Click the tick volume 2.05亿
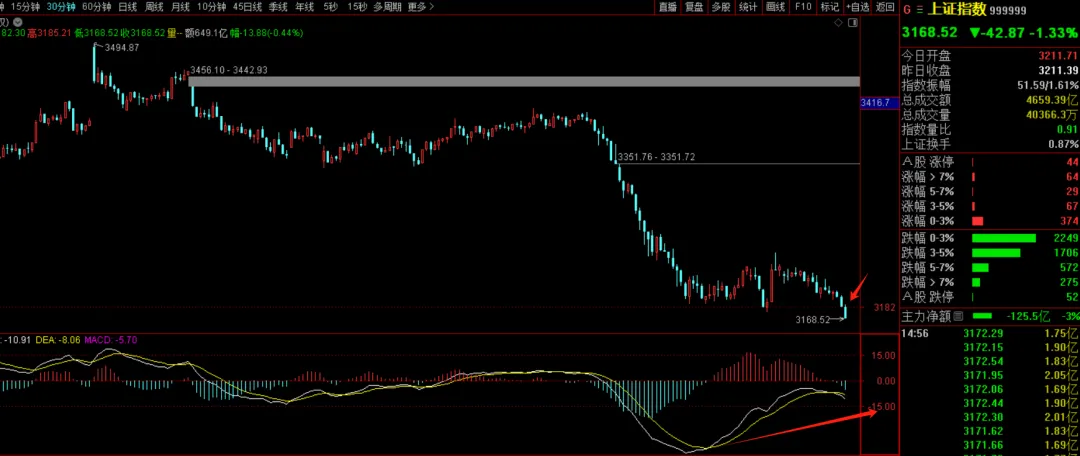 tap(1062, 375)
